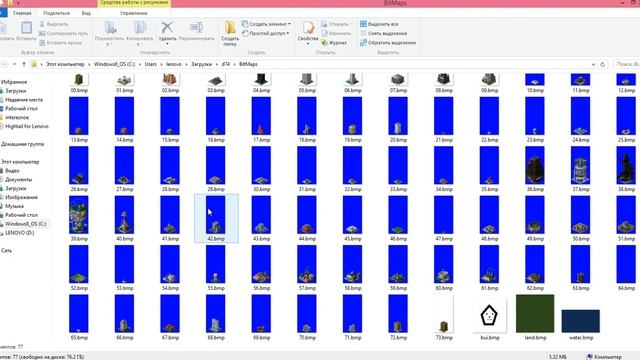
Task: Open the Create item (Создать элемент) dropdown
Action: (x=266, y=24)
